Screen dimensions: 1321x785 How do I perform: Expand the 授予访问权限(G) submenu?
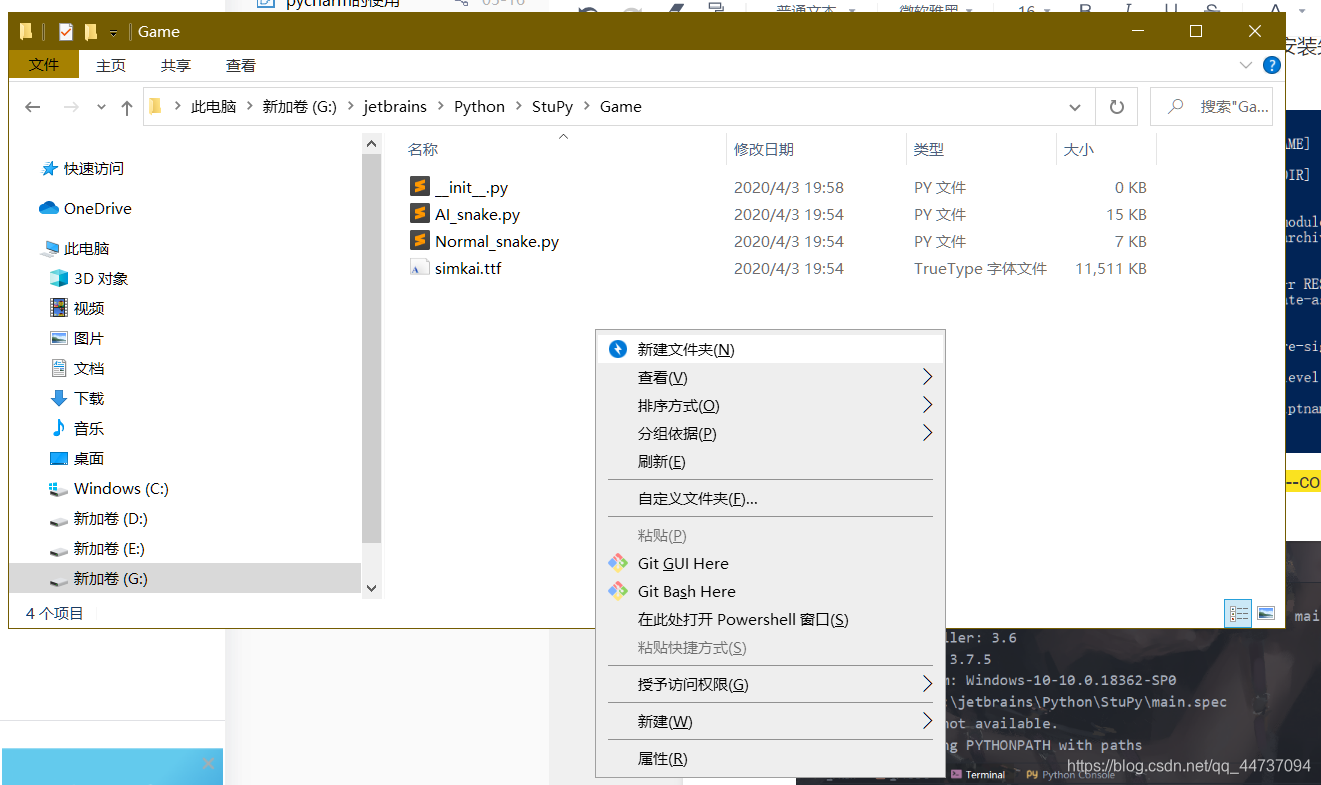(927, 684)
